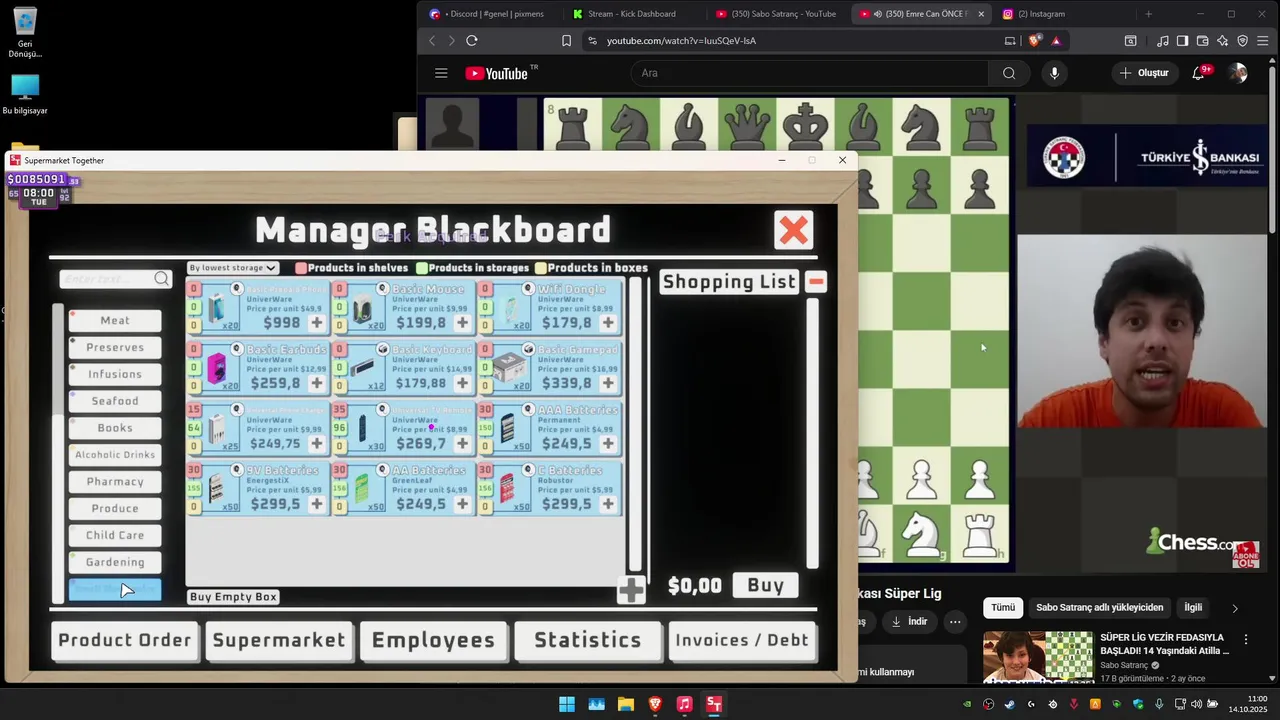This screenshot has height=720, width=1280.
Task: Switch to Invoices / Debt tab
Action: point(742,641)
